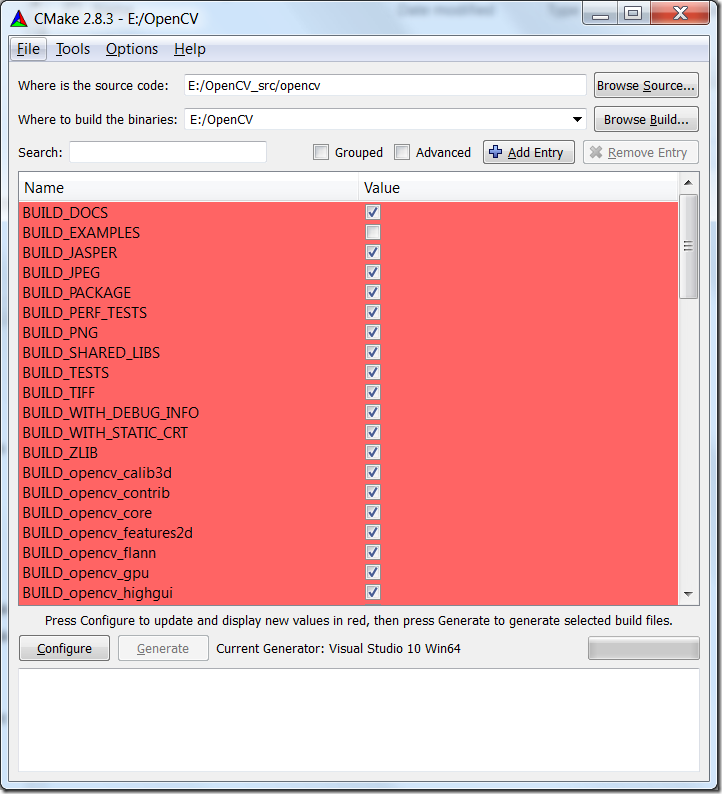Viewport: 722px width, 794px height.
Task: Check the BUILD_EXAMPLES checkbox
Action: 373,232
